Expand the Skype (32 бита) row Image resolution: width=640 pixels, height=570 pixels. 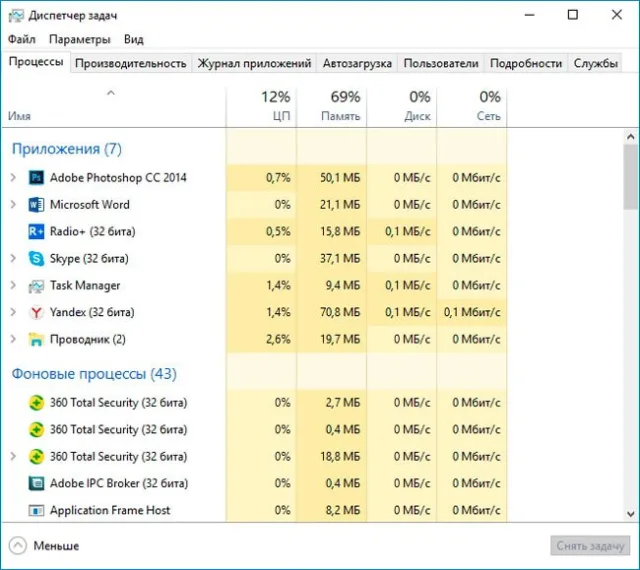pyautogui.click(x=13, y=258)
